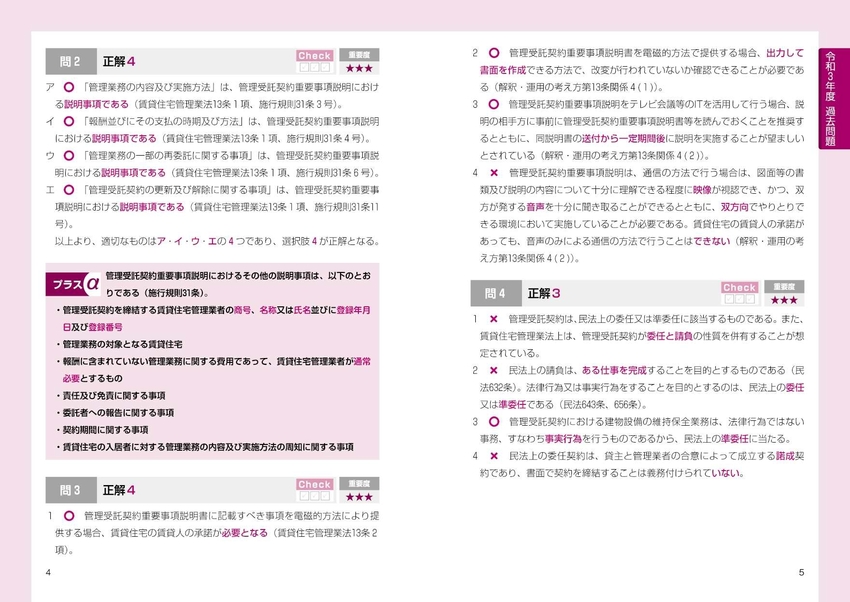
Task: Click the 問4 header label
Action: point(496,293)
